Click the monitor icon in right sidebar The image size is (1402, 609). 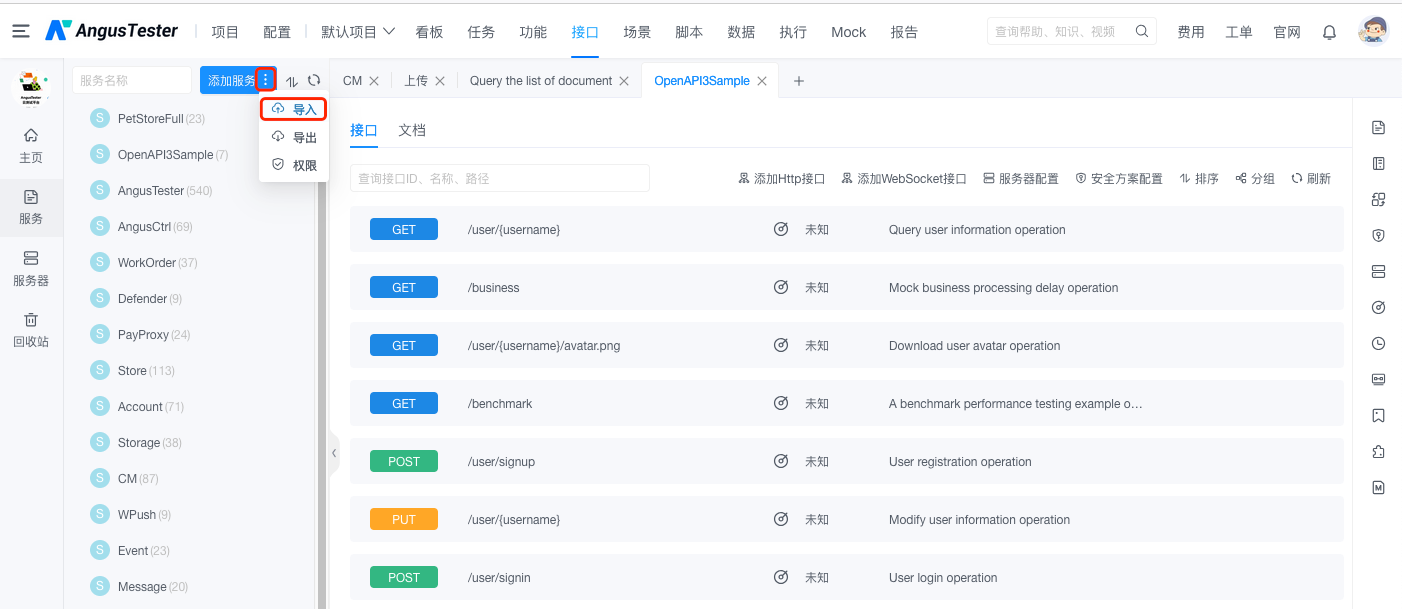coord(1378,379)
